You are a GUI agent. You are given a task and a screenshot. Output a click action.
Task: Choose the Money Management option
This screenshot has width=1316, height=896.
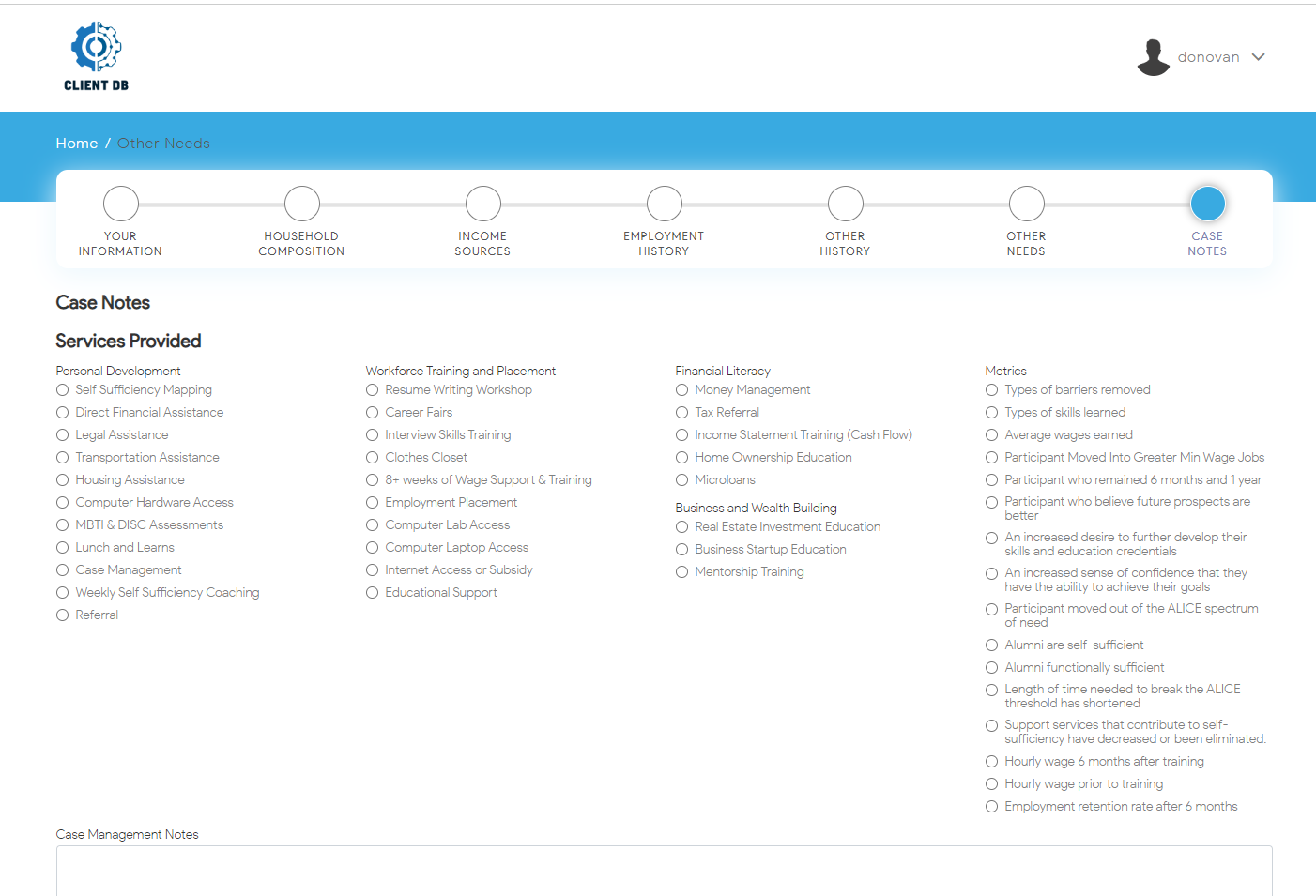coord(682,390)
